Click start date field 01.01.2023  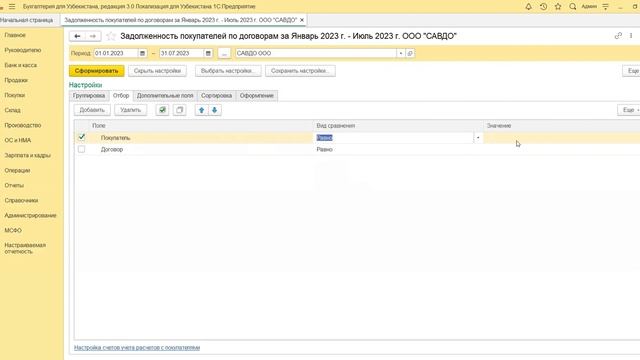tap(116, 53)
